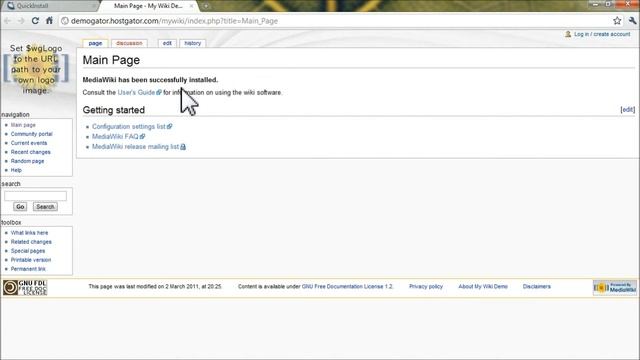640x360 pixels.
Task: Go to Main page in navigation
Action: (x=23, y=125)
